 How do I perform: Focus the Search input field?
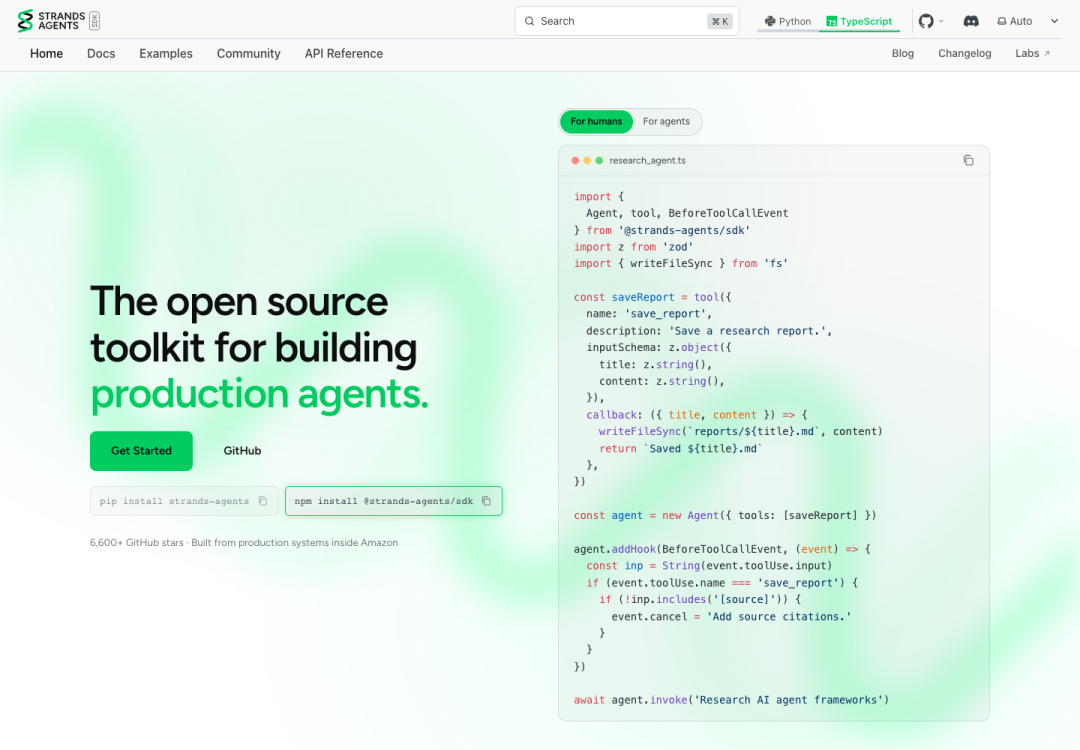pyautogui.click(x=626, y=21)
